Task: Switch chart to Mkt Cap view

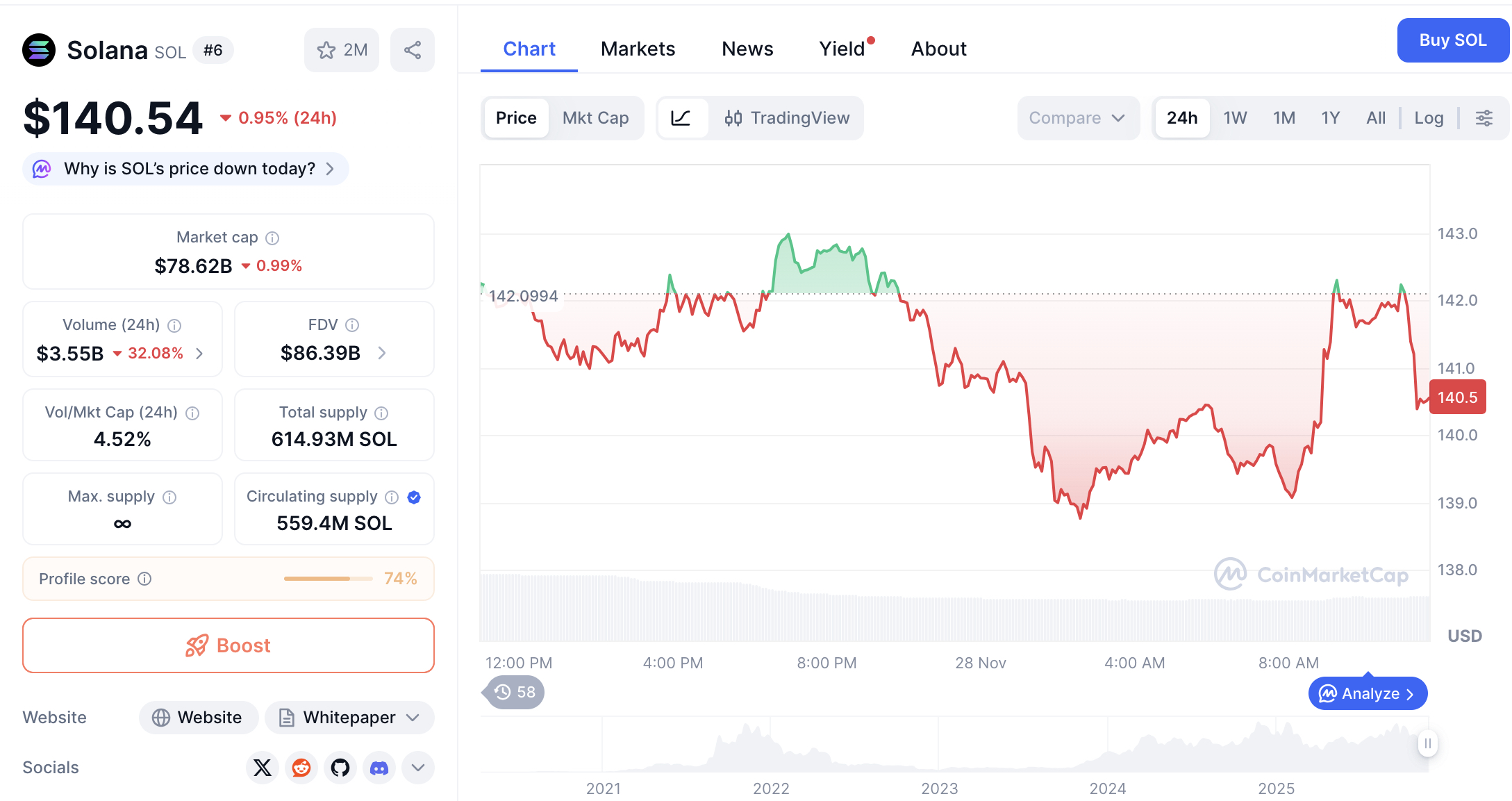Action: click(x=595, y=118)
